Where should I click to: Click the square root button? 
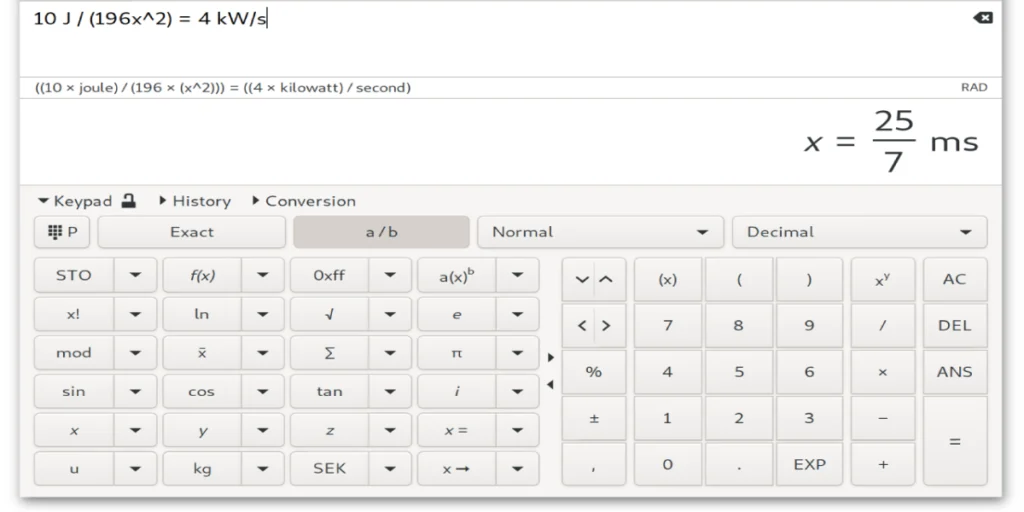pyautogui.click(x=329, y=314)
